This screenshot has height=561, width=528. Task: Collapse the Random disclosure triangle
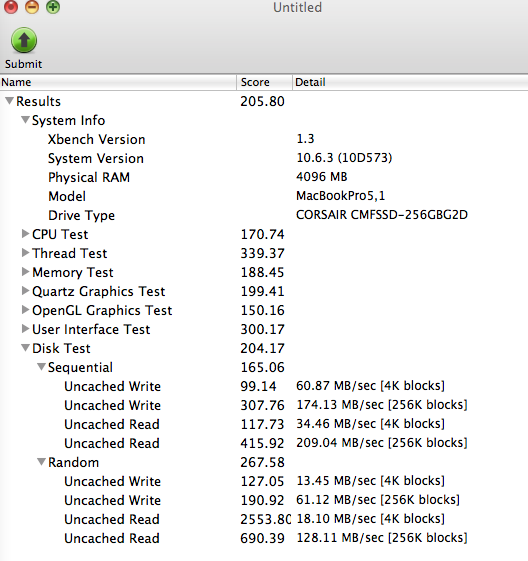[41, 462]
